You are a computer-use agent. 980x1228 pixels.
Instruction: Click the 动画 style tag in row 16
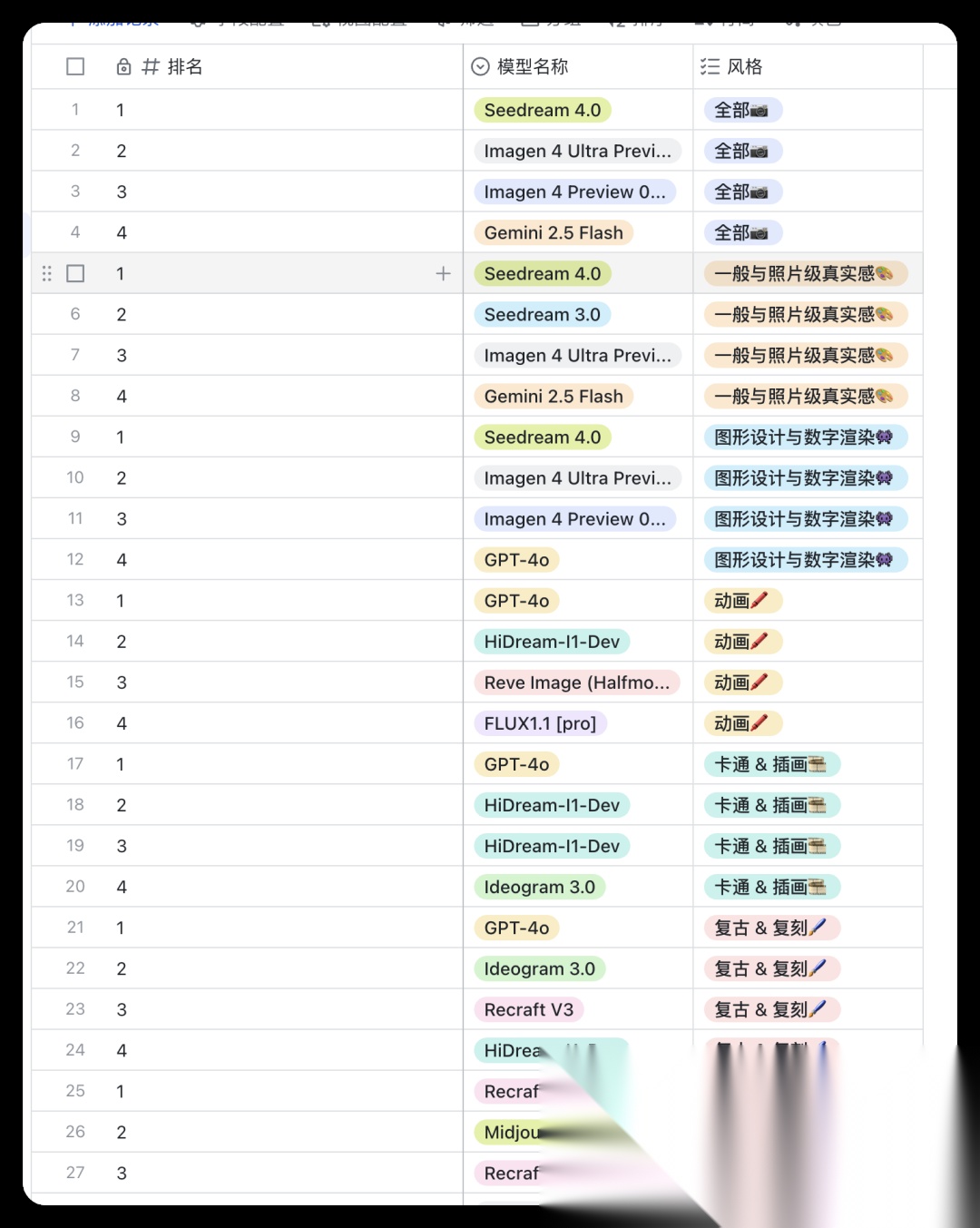(742, 722)
